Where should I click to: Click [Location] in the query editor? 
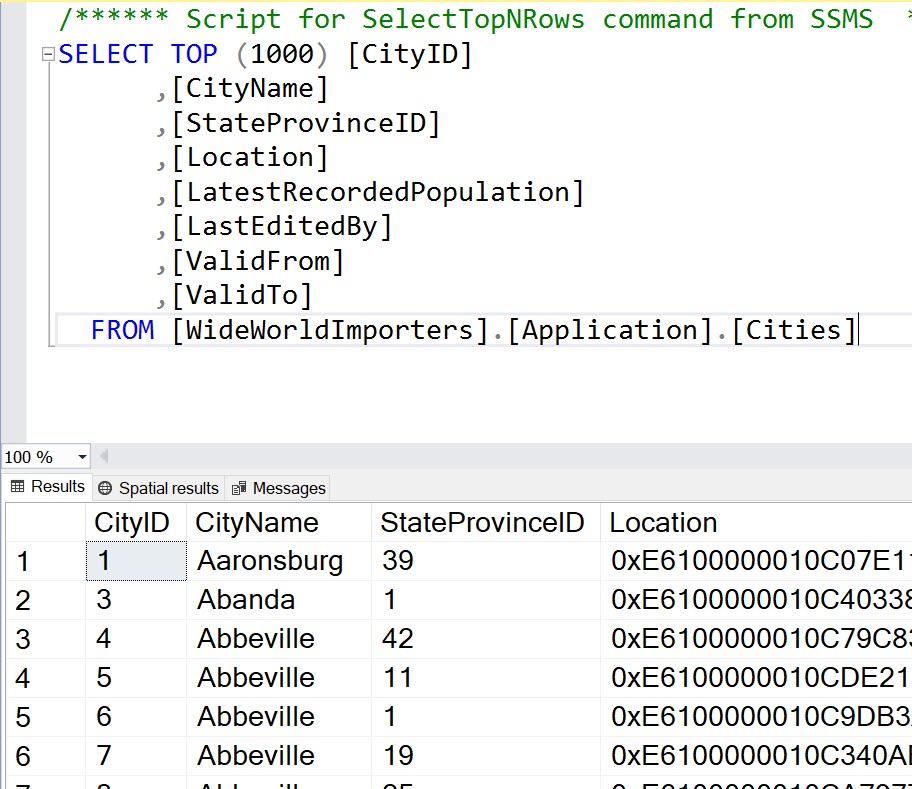pyautogui.click(x=250, y=158)
